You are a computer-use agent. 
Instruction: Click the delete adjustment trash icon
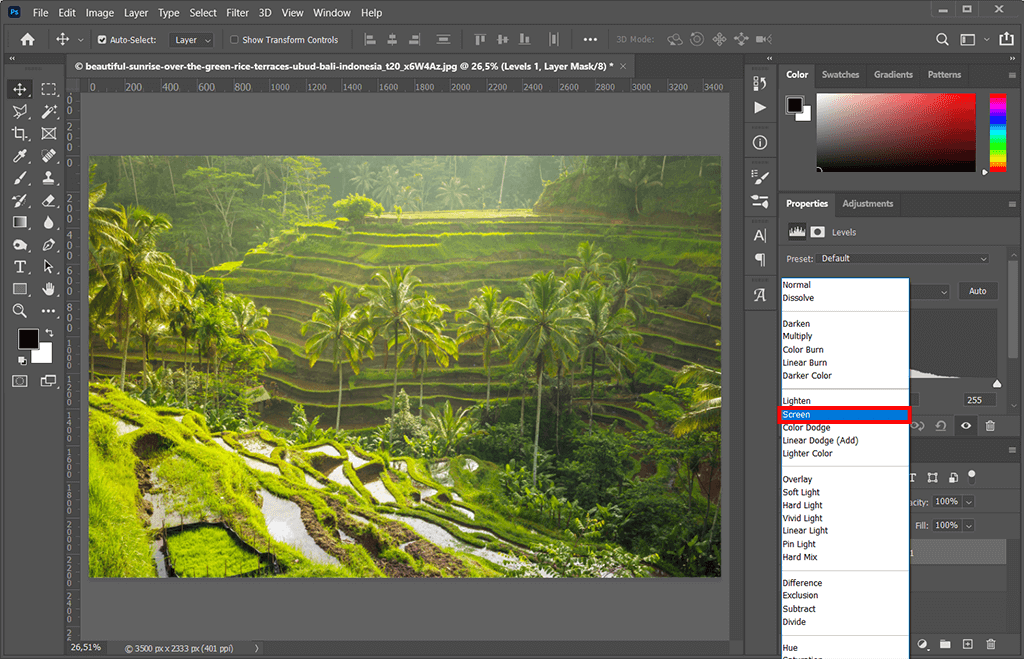(x=990, y=426)
